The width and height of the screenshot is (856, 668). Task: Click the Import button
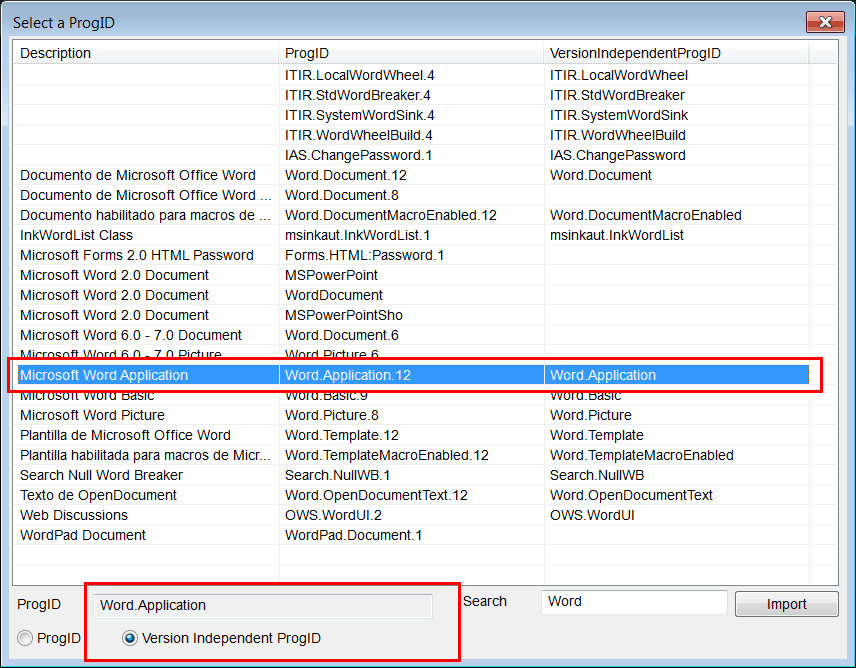(786, 604)
